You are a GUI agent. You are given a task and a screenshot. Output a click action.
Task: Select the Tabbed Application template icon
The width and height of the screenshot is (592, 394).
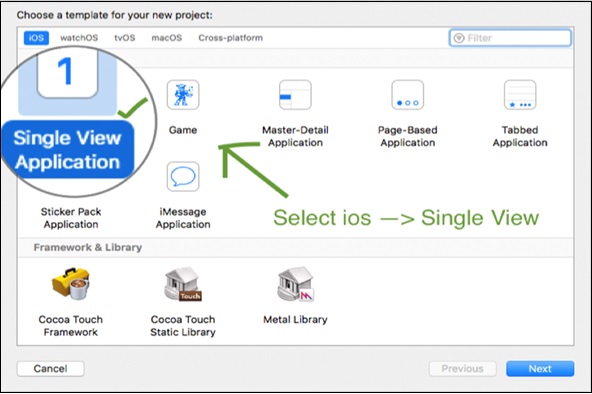[520, 95]
